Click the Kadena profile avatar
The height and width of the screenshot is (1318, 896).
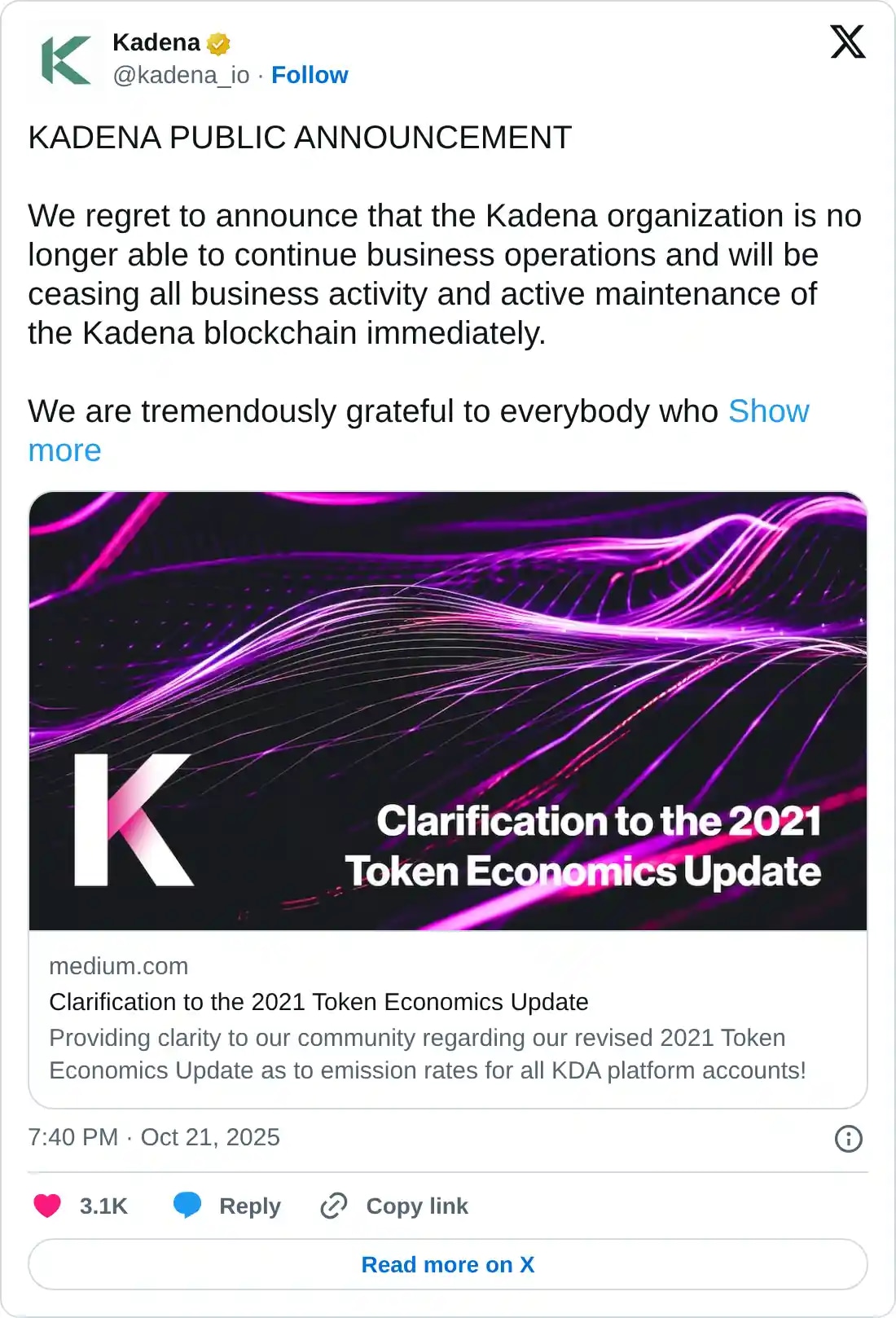65,59
